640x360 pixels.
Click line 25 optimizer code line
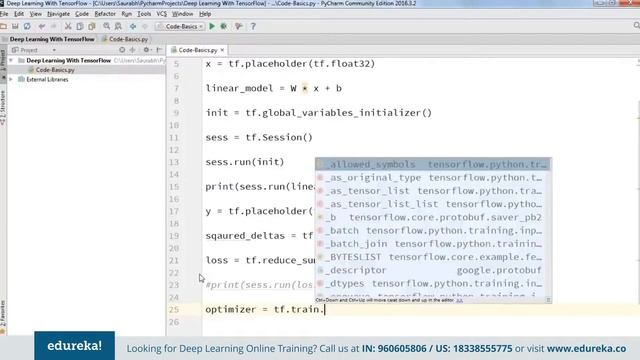pos(264,309)
